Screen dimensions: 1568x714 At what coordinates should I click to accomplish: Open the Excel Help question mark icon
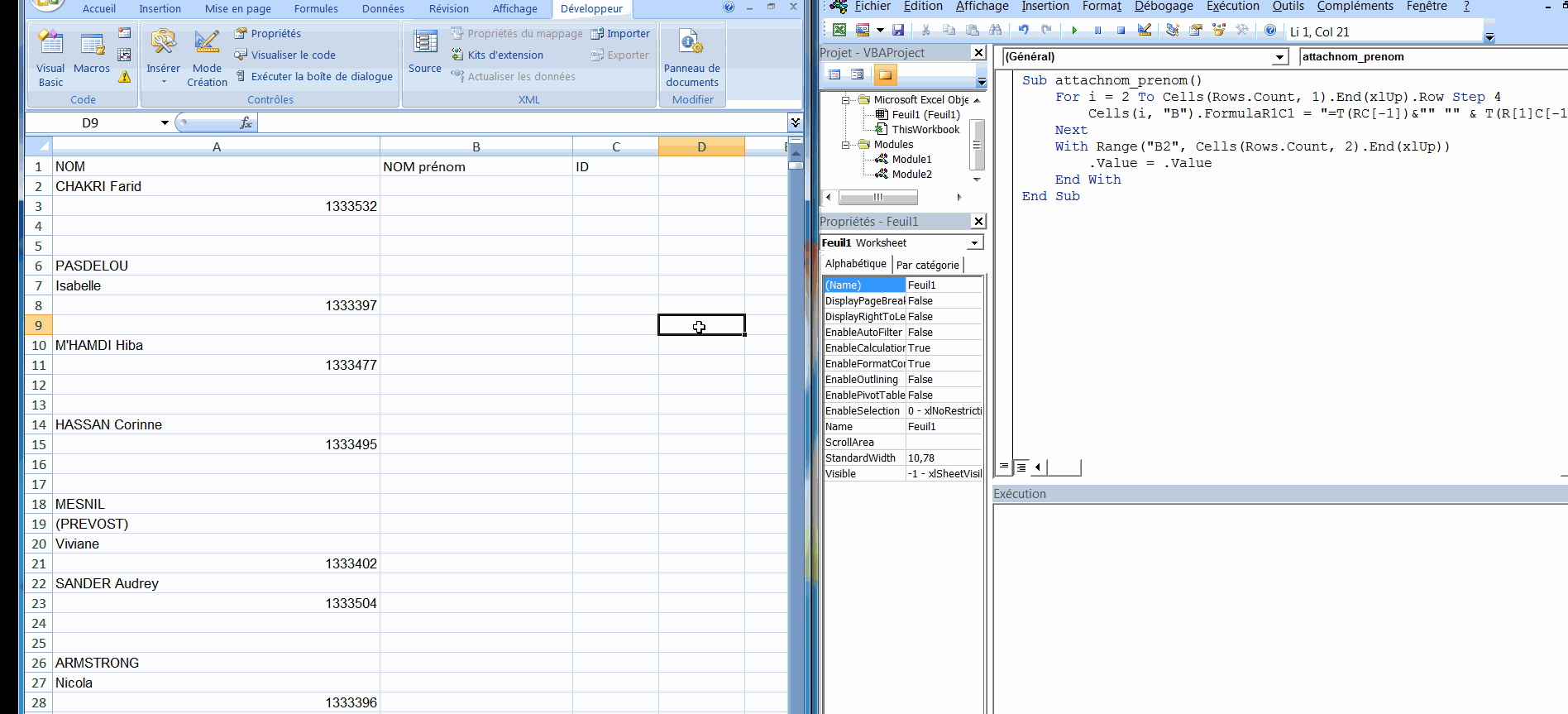(729, 7)
